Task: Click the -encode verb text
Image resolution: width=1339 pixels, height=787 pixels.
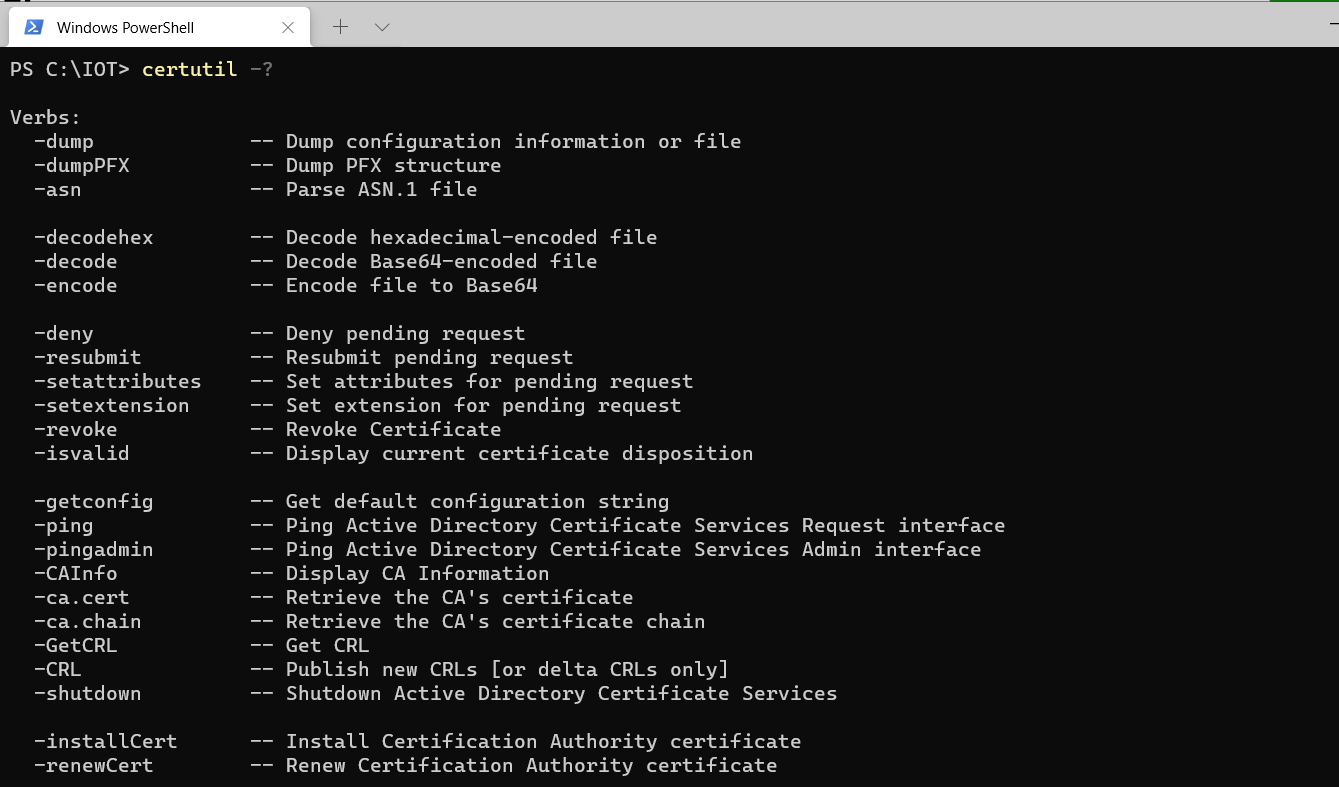Action: click(x=76, y=285)
